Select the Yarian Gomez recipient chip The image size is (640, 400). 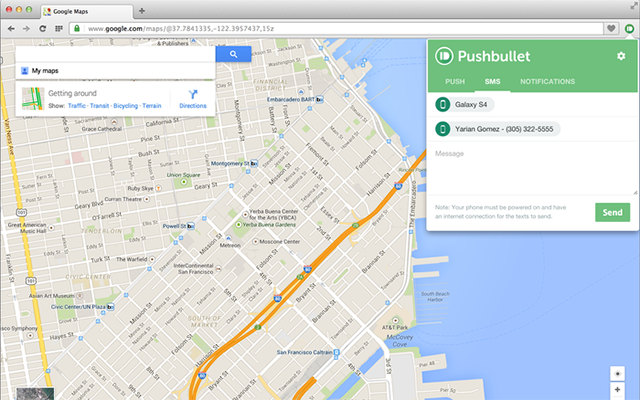point(498,129)
